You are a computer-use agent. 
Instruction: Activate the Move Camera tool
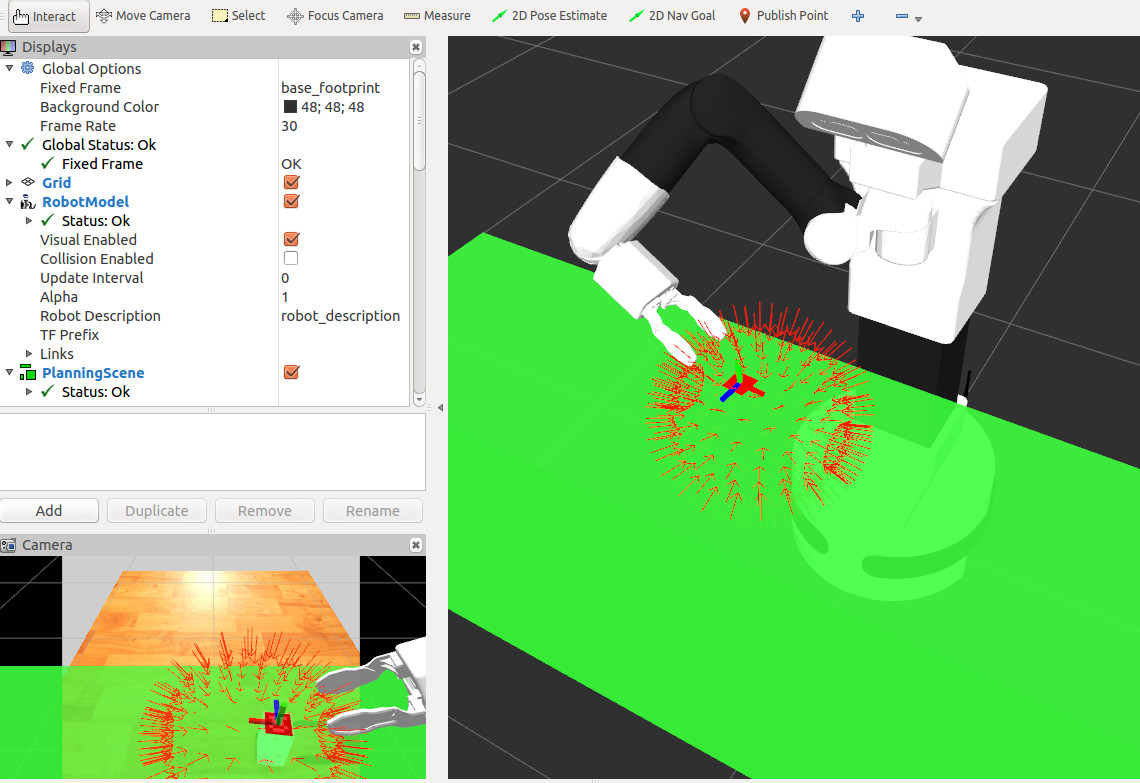click(x=145, y=16)
